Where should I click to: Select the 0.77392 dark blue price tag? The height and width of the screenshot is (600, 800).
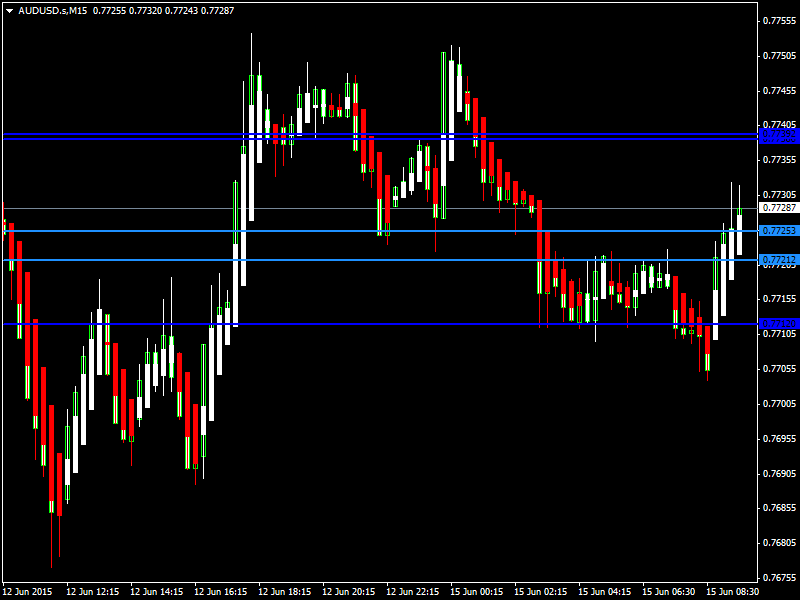point(779,135)
